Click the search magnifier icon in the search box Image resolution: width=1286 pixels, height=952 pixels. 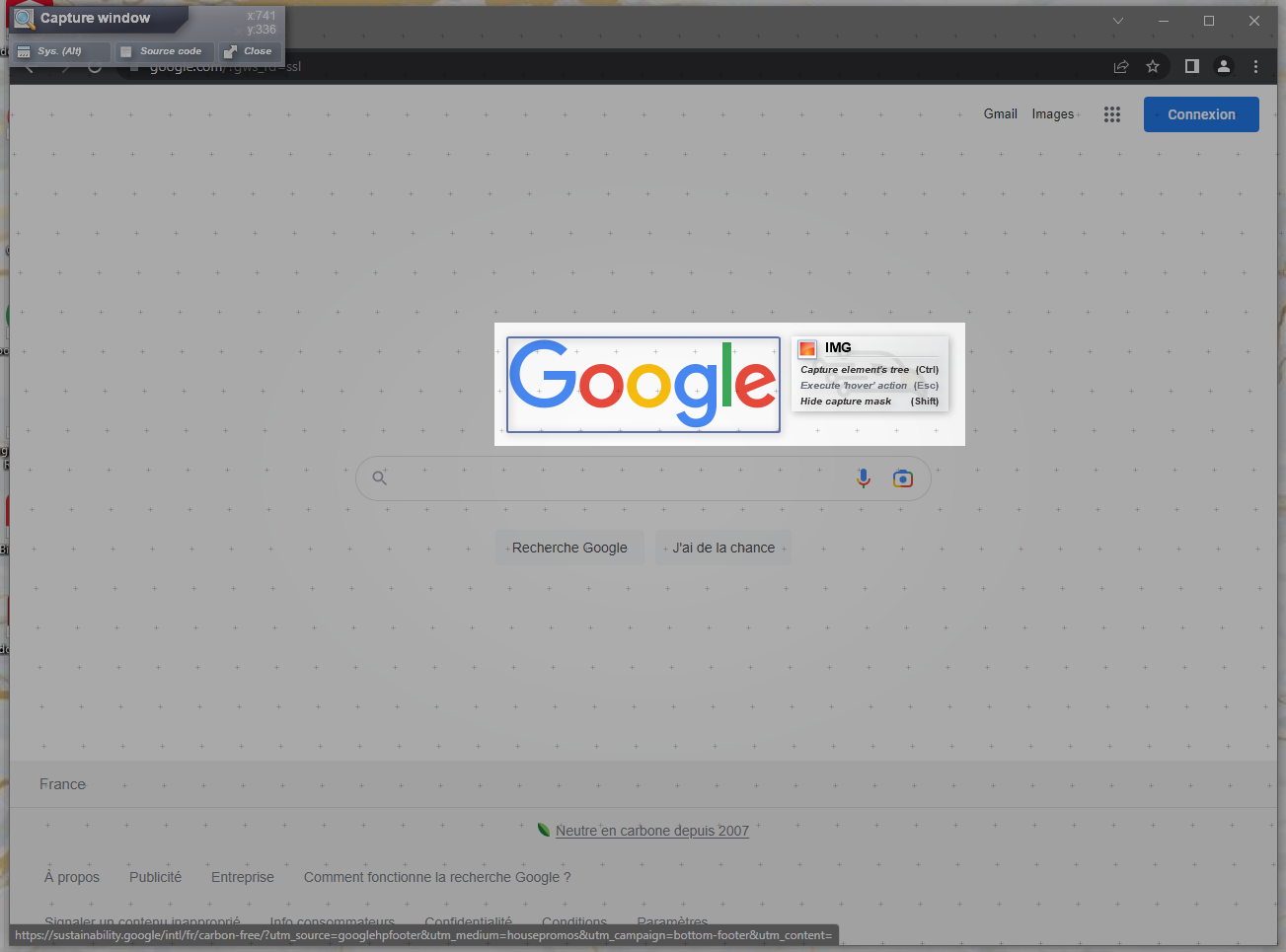click(379, 478)
